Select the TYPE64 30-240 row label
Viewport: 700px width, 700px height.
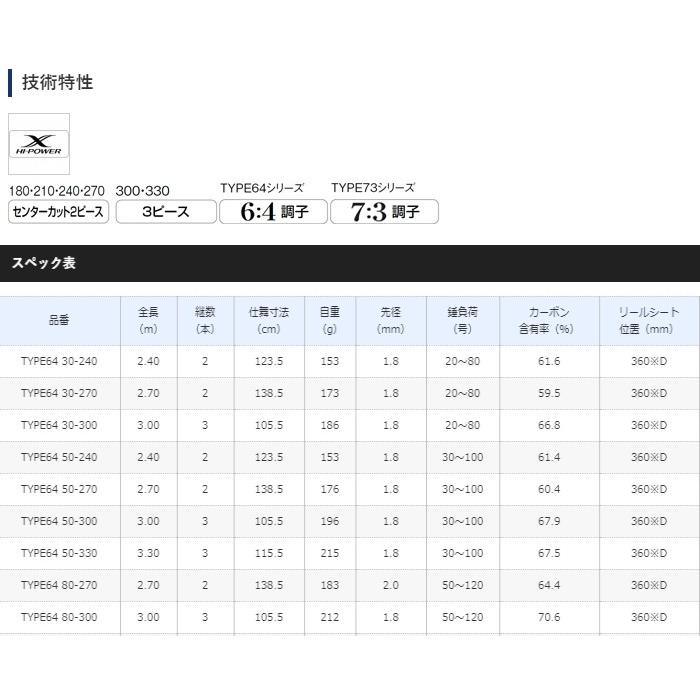pos(59,361)
